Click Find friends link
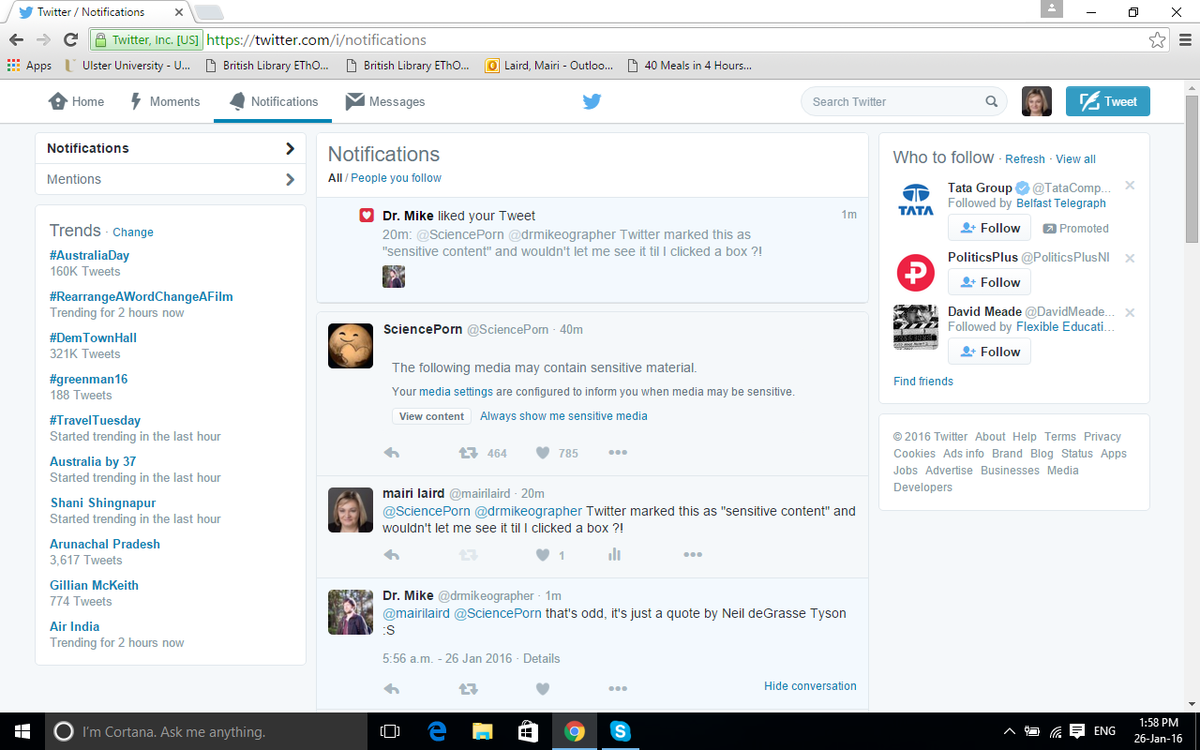1200x750 pixels. click(923, 381)
